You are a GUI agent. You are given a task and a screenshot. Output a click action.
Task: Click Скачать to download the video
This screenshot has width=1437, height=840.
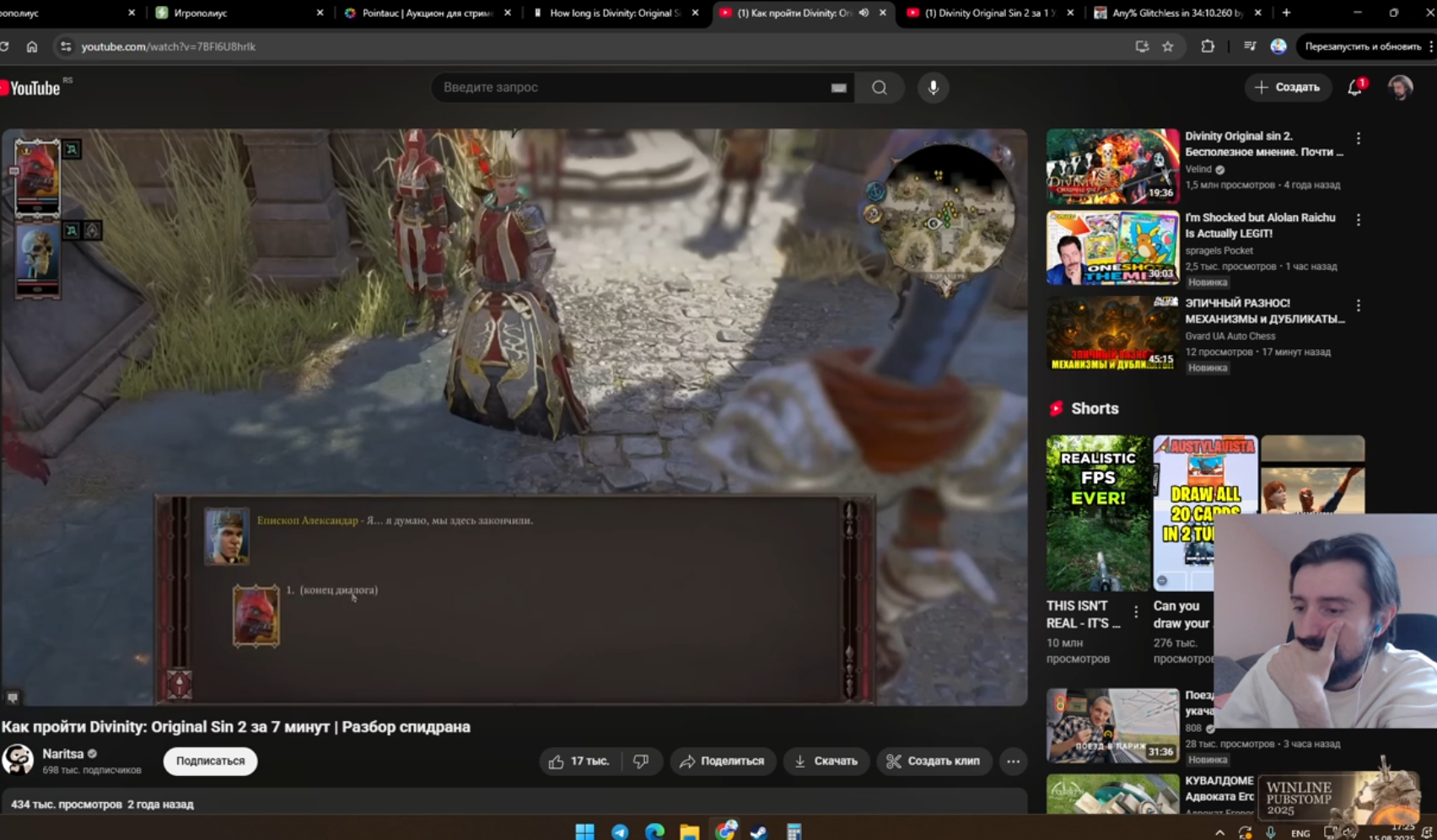(x=826, y=761)
